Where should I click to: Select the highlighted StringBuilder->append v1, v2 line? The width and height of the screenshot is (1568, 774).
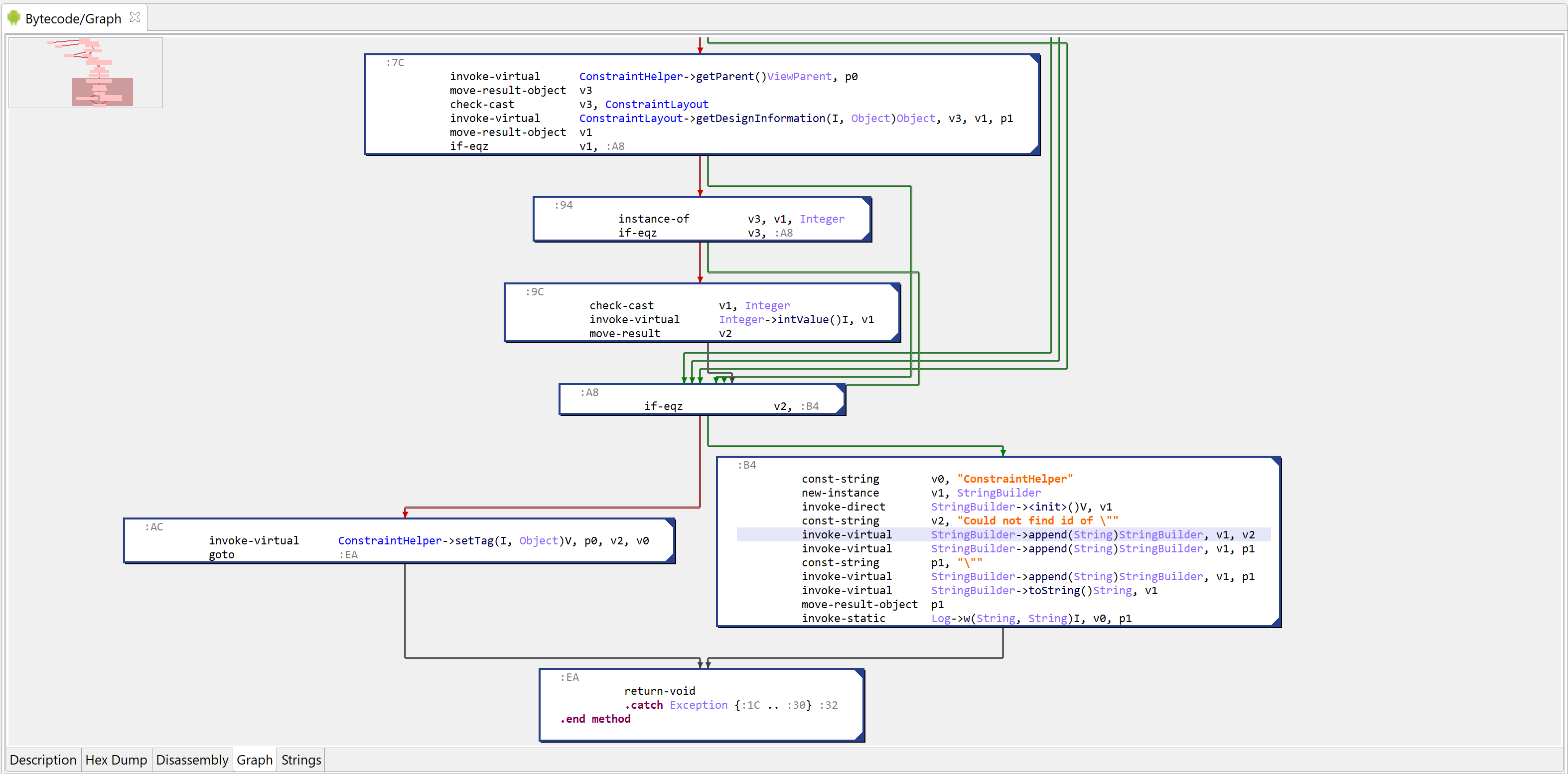[1004, 535]
